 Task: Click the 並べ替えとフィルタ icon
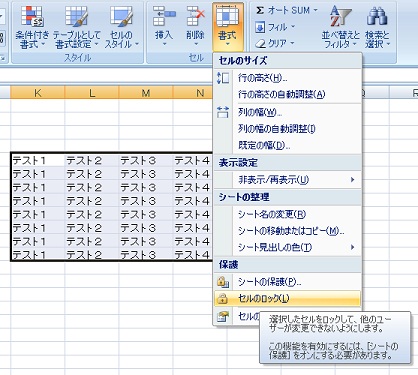[x=341, y=17]
